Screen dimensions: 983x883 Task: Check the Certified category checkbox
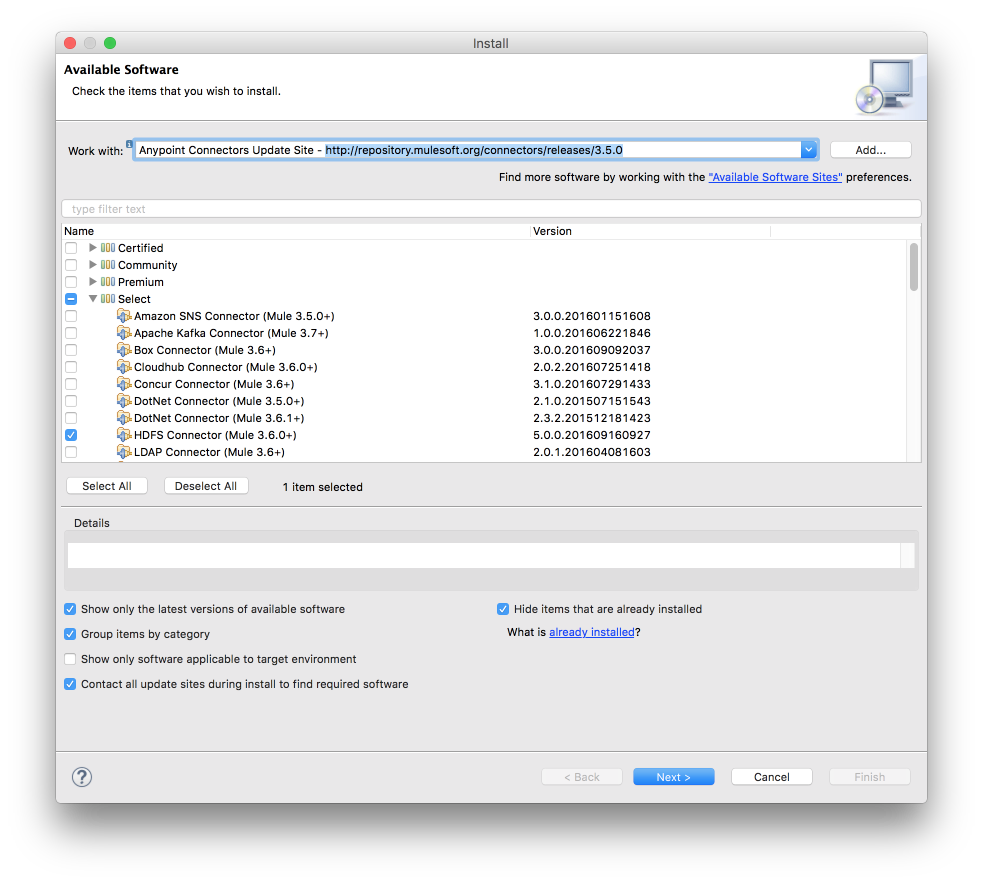[x=71, y=248]
